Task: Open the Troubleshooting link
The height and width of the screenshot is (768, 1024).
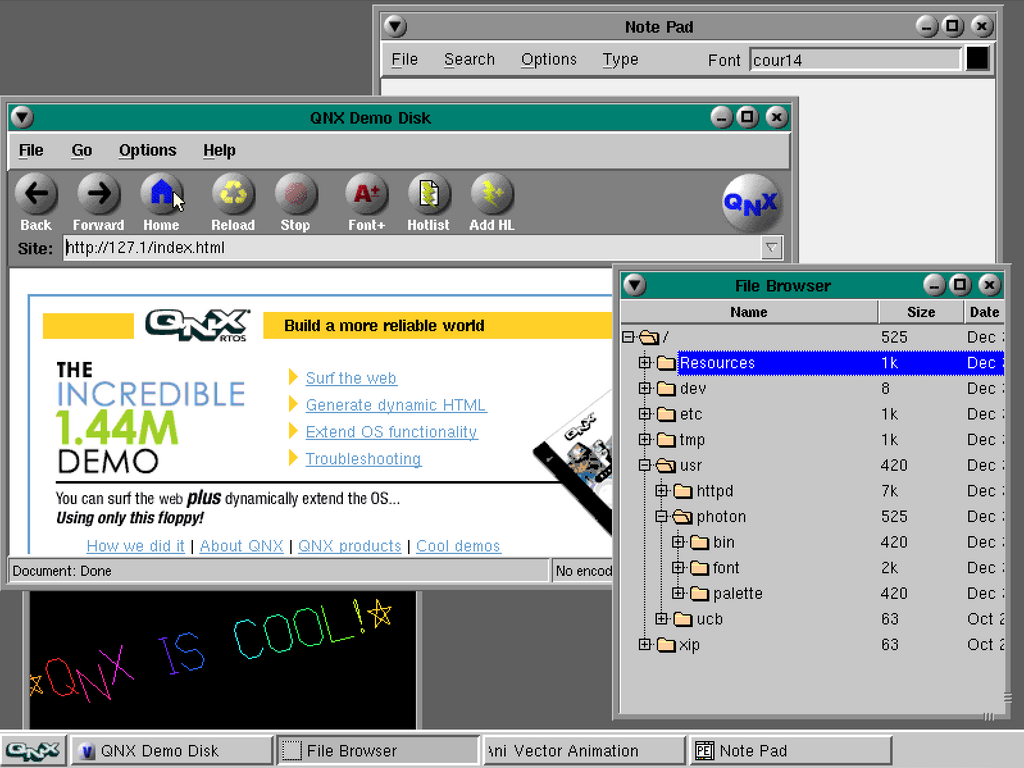Action: 363,459
